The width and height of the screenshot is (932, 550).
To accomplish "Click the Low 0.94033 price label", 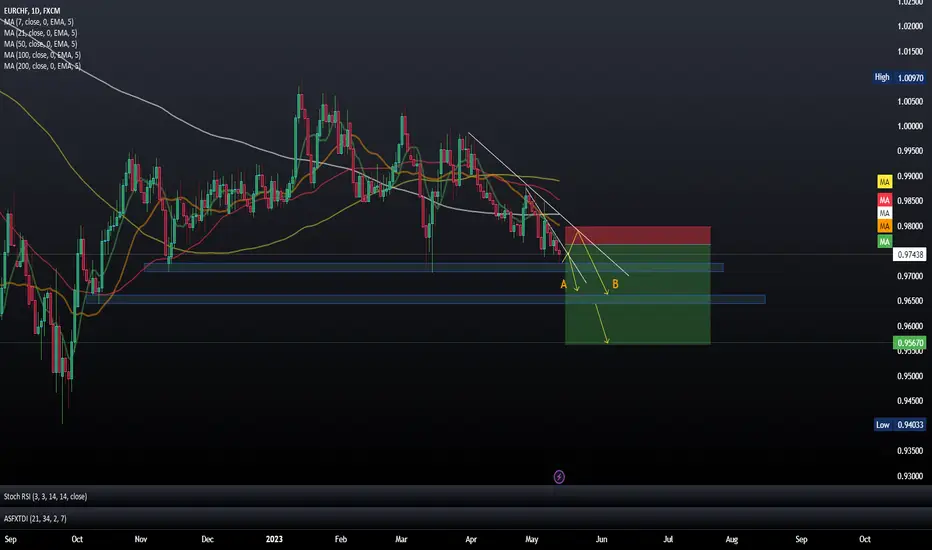I will pos(900,425).
